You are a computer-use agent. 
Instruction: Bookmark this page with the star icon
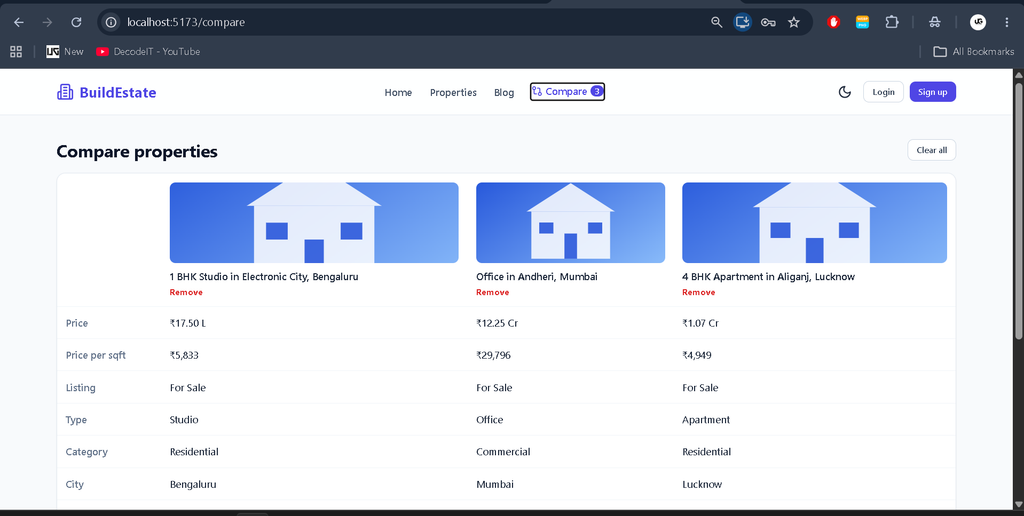[793, 22]
